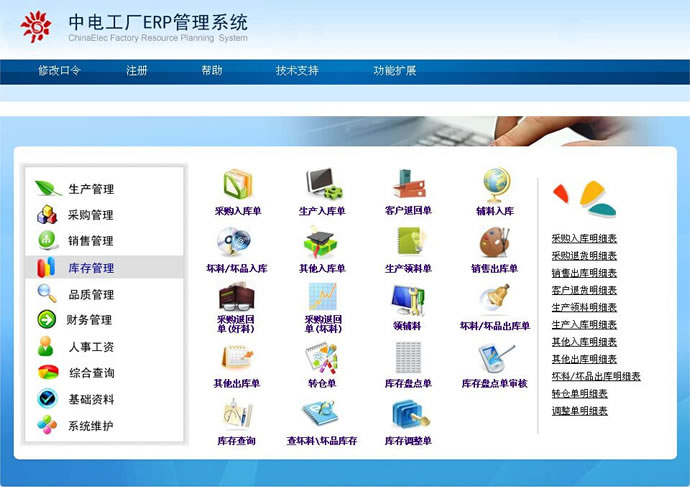Click the magnifier icon beside 品质管理
The height and width of the screenshot is (487, 690).
(x=47, y=293)
